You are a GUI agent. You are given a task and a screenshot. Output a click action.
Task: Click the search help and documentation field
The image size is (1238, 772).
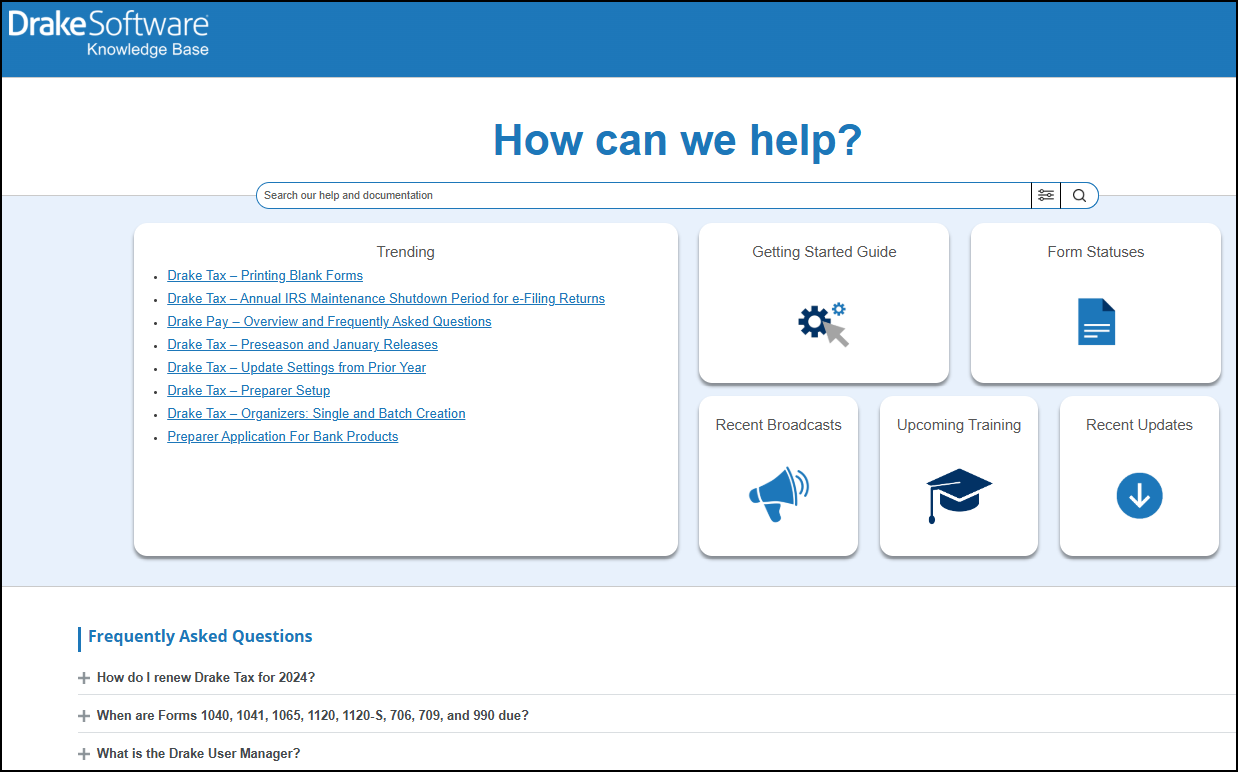coord(644,196)
